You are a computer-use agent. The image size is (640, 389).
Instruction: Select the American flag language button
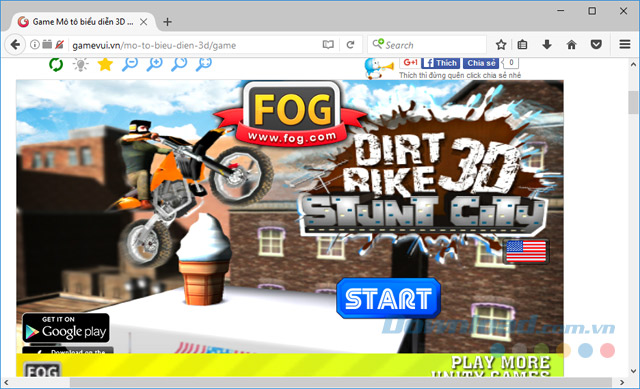pyautogui.click(x=526, y=251)
